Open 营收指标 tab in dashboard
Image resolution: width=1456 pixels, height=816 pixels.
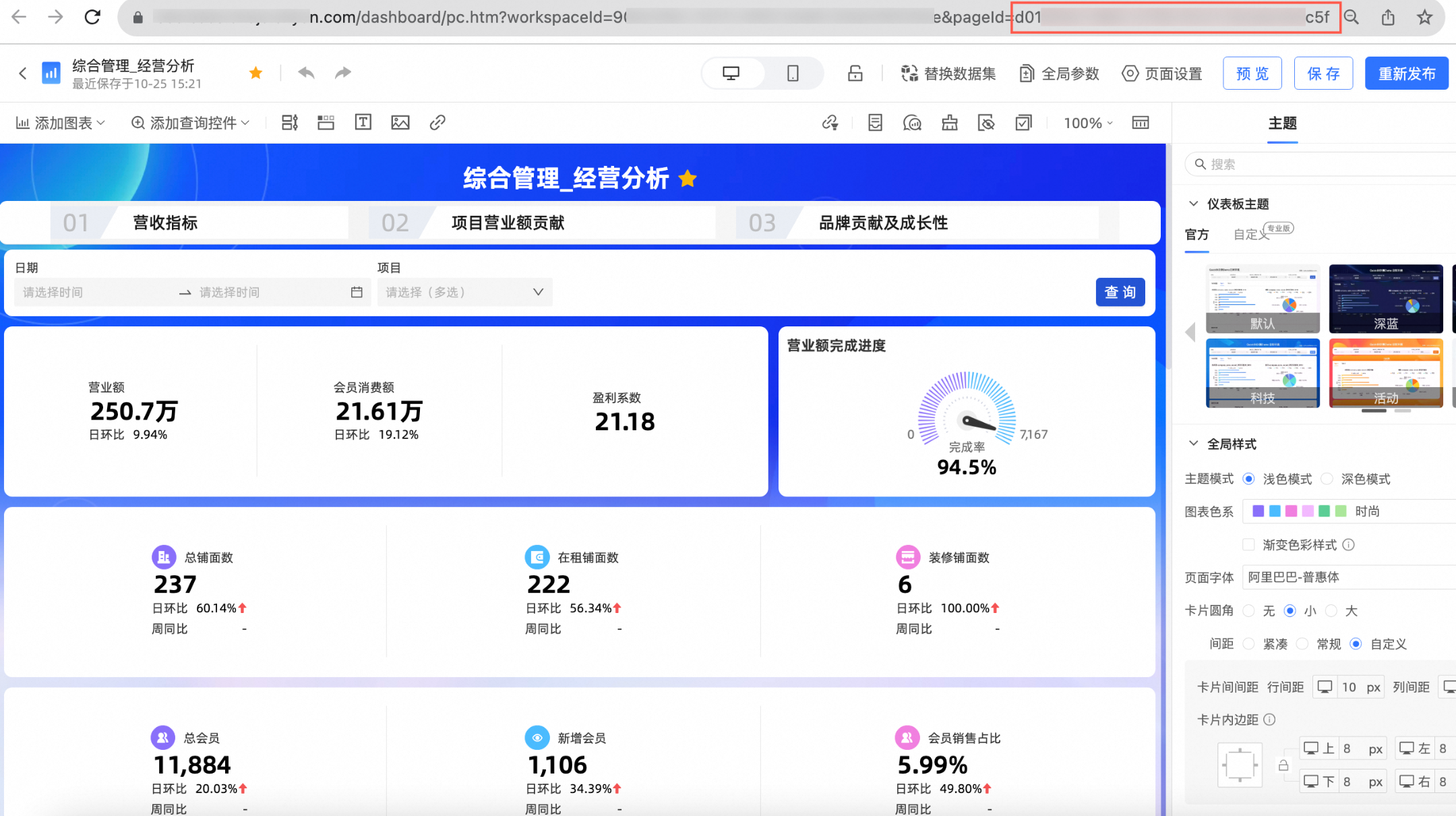point(165,223)
